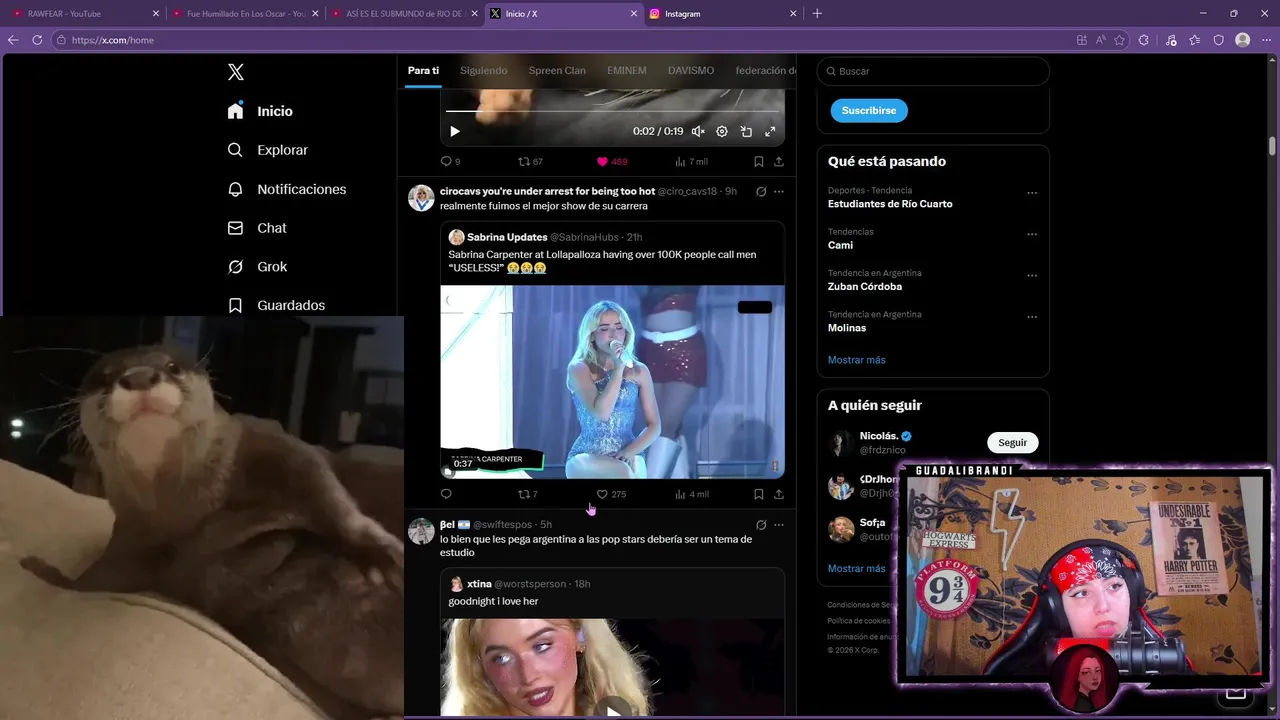This screenshot has height=720, width=1280.
Task: Open browser three-dot menu
Action: point(1266,40)
